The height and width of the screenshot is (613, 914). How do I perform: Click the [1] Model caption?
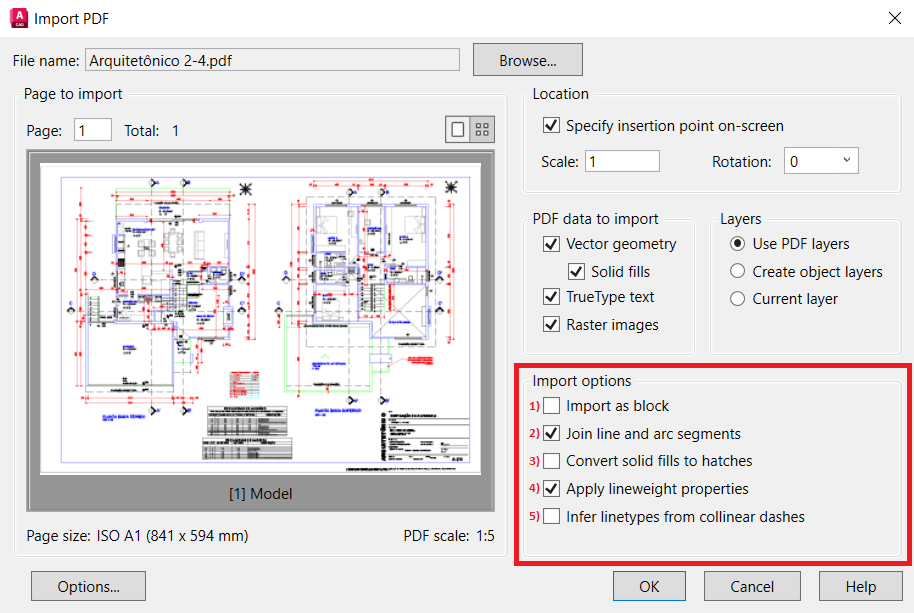261,494
